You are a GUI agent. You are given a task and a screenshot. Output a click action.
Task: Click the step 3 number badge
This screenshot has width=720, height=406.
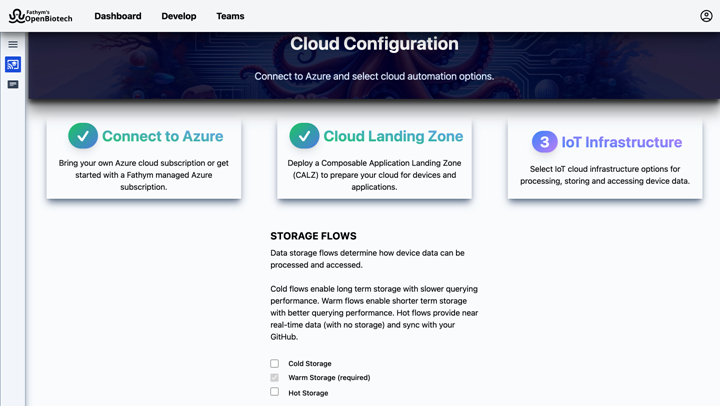545,142
